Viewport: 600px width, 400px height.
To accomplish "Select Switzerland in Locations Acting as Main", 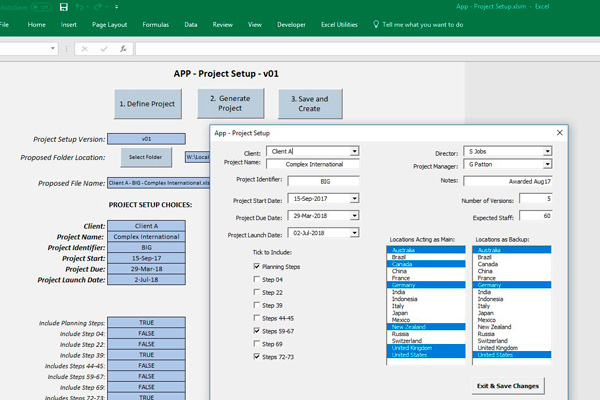I will pos(426,341).
